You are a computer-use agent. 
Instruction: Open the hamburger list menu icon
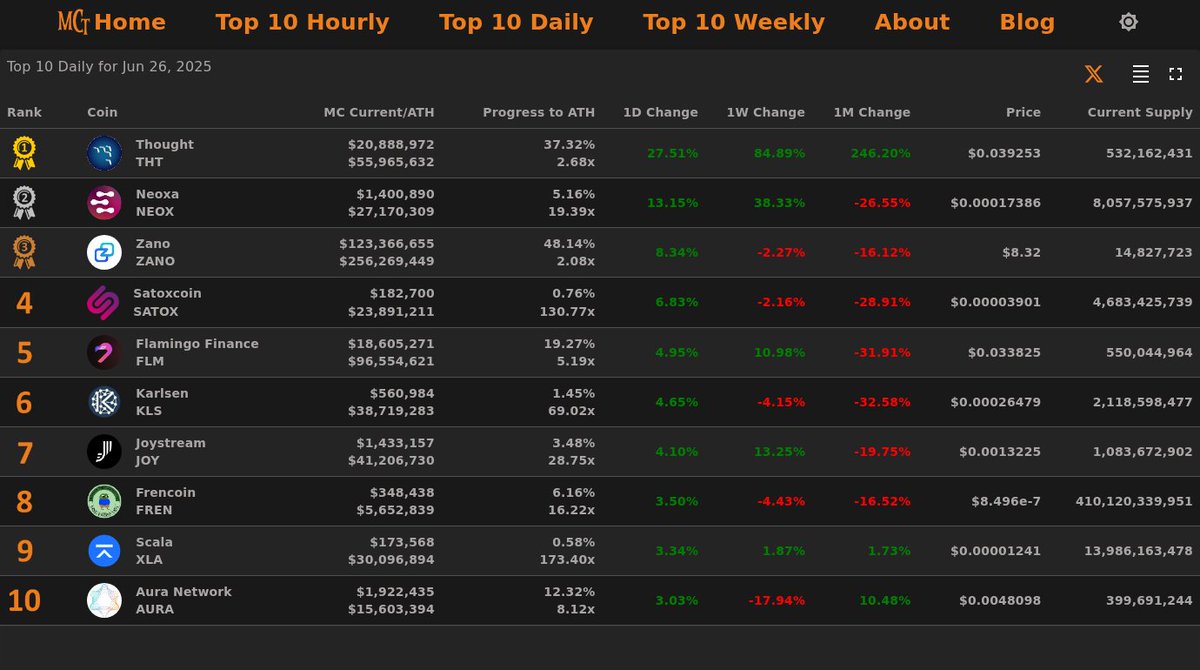point(1140,74)
